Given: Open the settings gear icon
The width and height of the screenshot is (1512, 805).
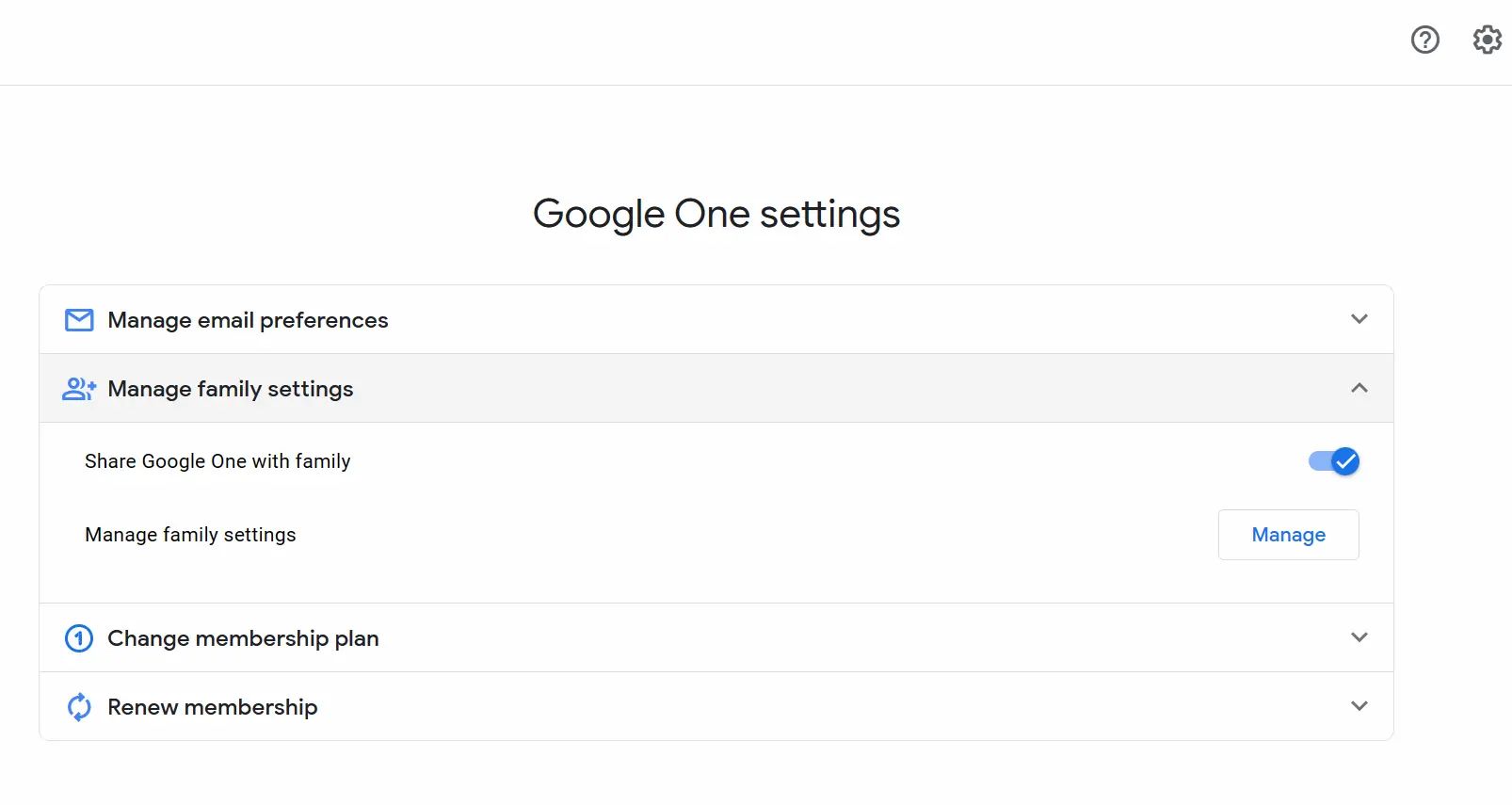Looking at the screenshot, I should 1487,40.
